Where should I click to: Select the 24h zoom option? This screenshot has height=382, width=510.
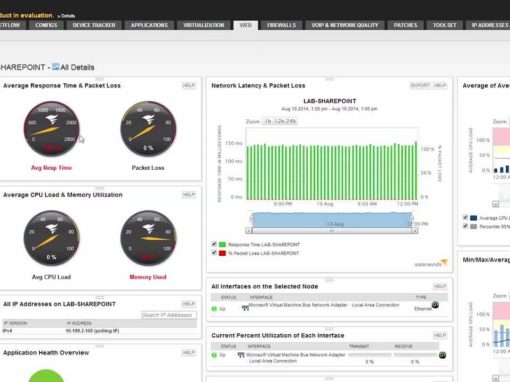tap(291, 121)
